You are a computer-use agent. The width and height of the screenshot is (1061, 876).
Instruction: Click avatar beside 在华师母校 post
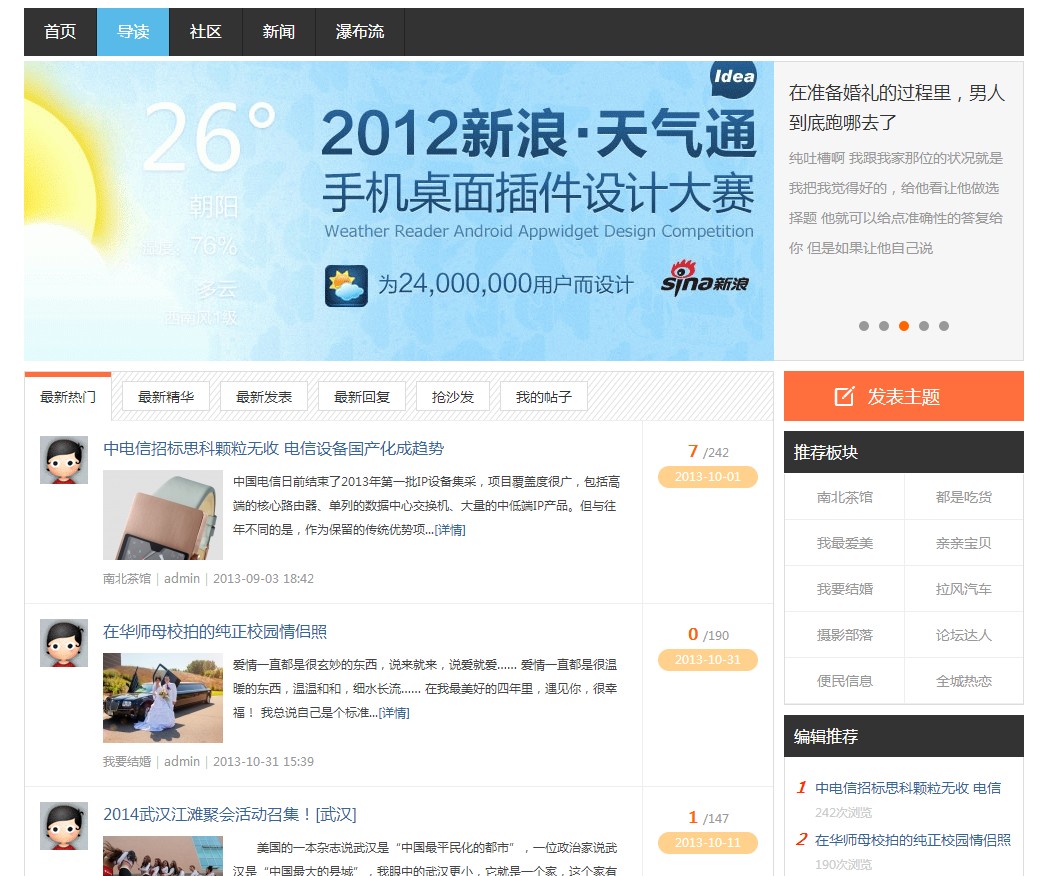pos(64,643)
